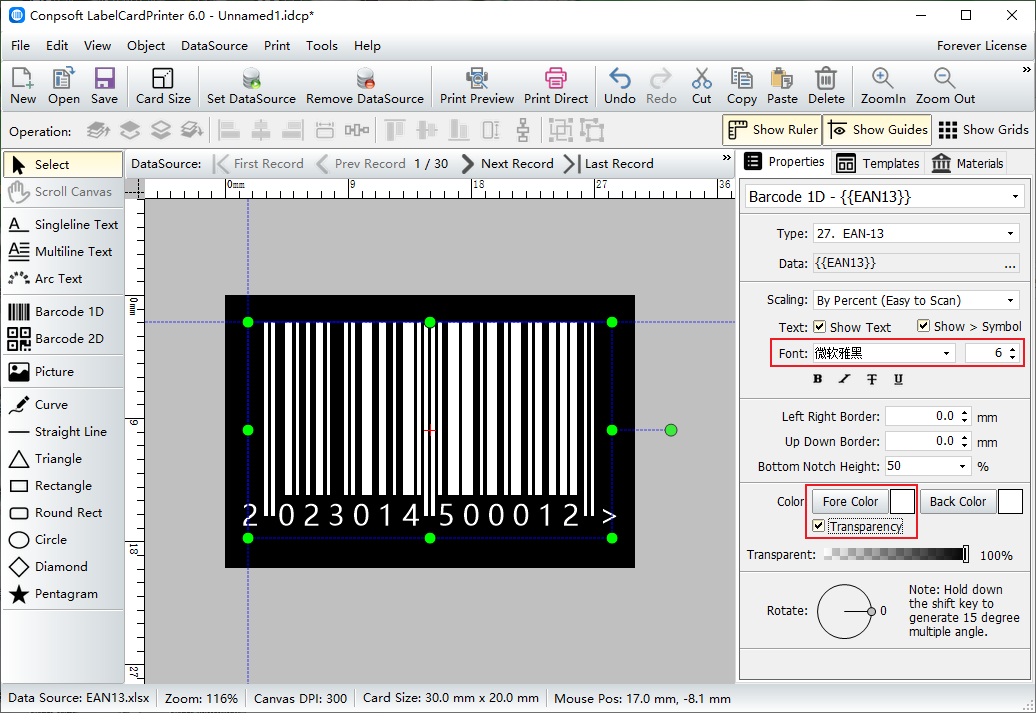Delete the selected barcode
The image size is (1036, 713).
coord(826,86)
